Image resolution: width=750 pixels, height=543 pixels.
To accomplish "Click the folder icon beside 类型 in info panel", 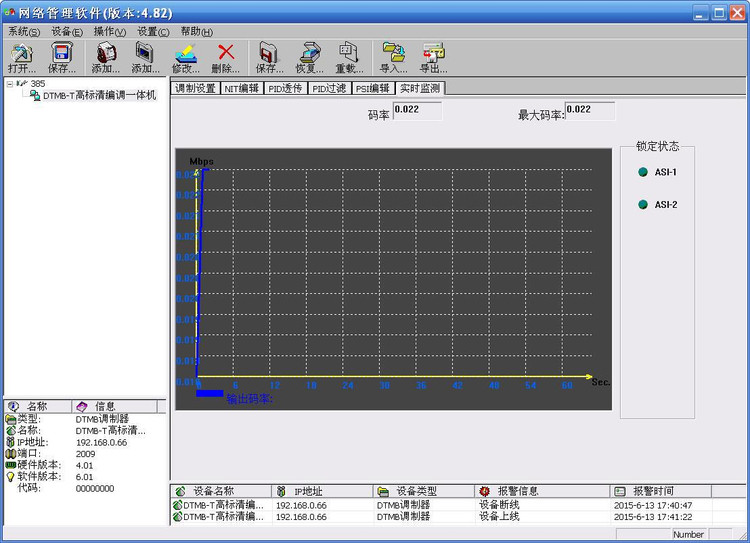I will click(11, 420).
